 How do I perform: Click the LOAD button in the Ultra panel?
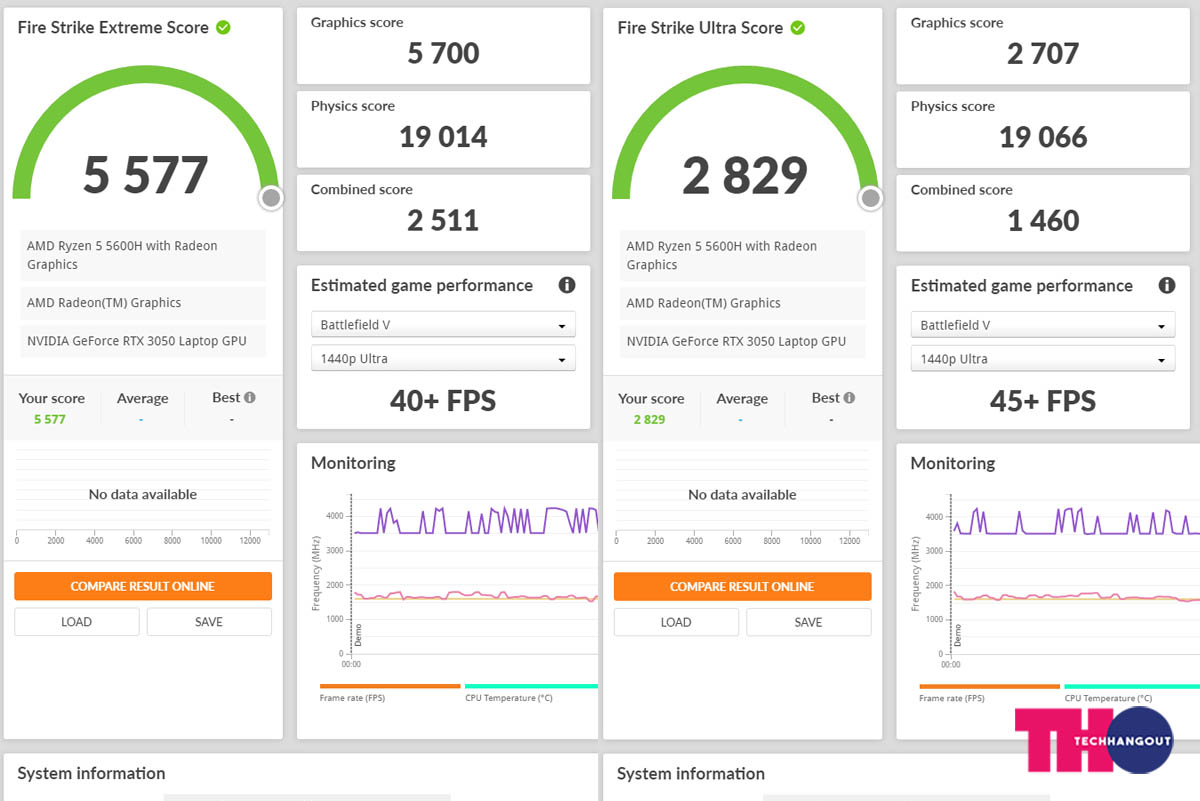tap(676, 622)
